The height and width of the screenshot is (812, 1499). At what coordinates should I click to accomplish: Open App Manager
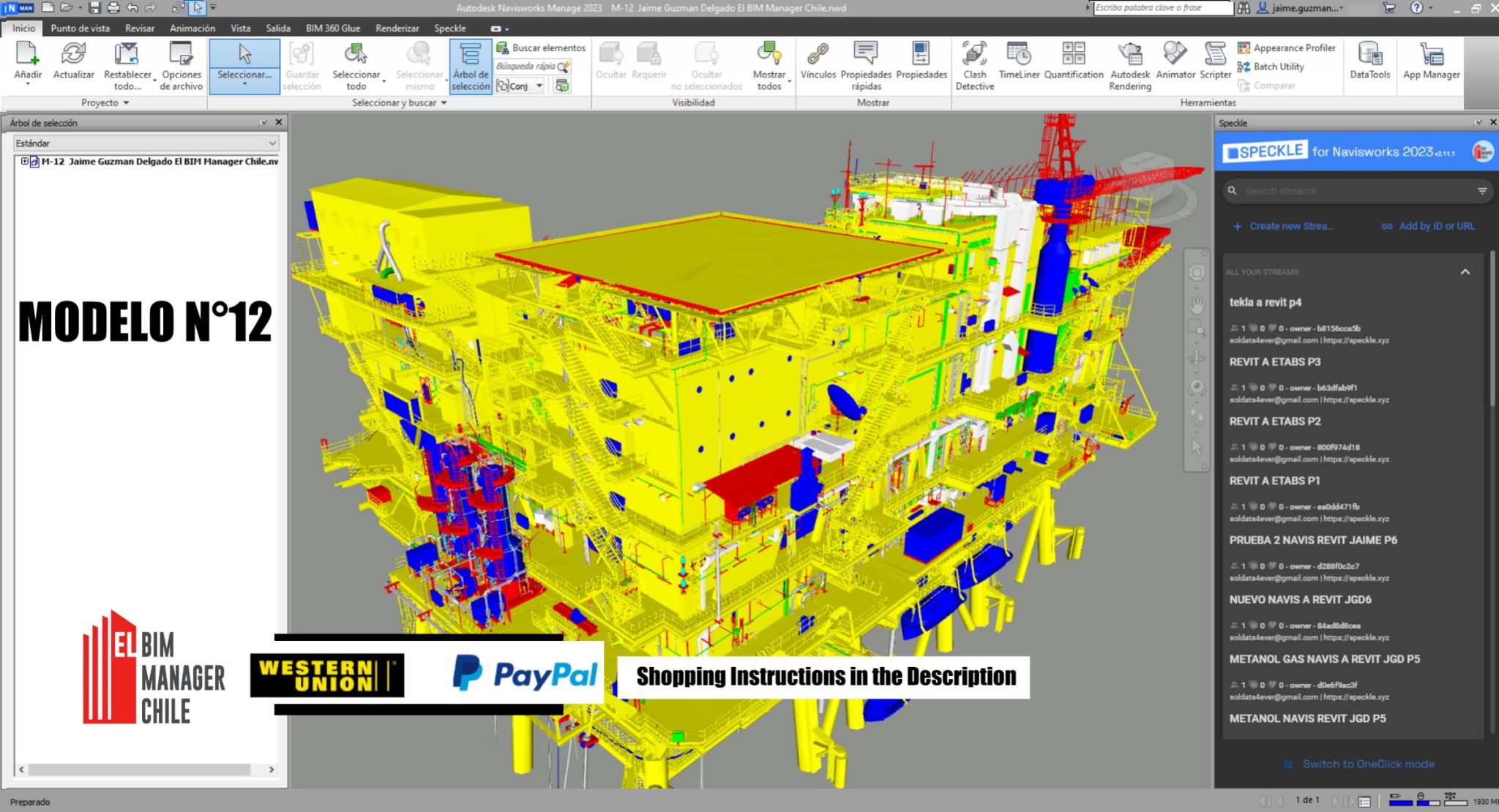click(1431, 64)
